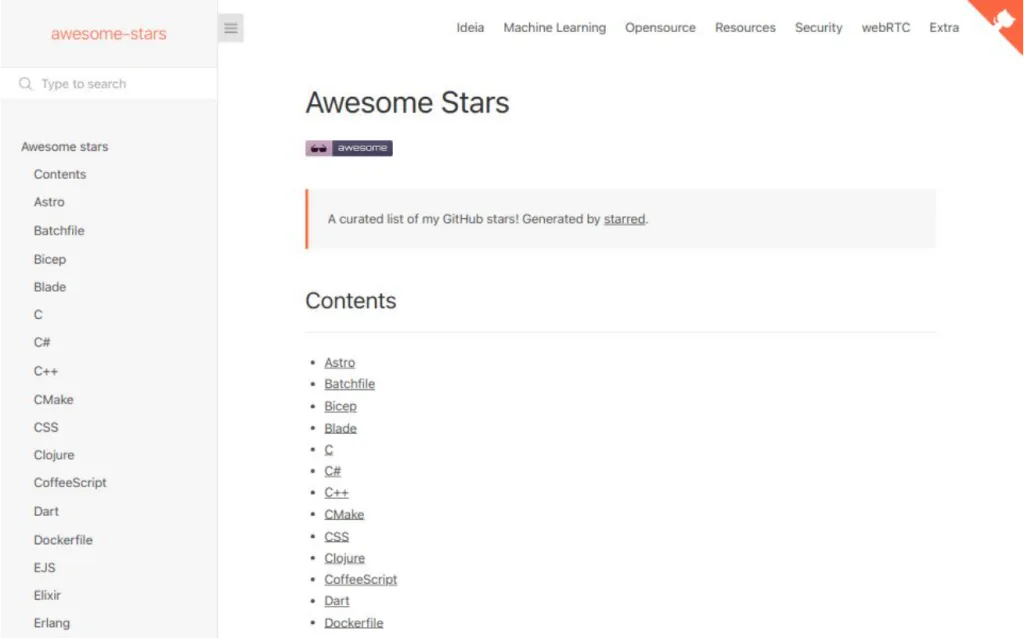Open the webRTC navbar item
The height and width of the screenshot is (638, 1024).
point(885,28)
